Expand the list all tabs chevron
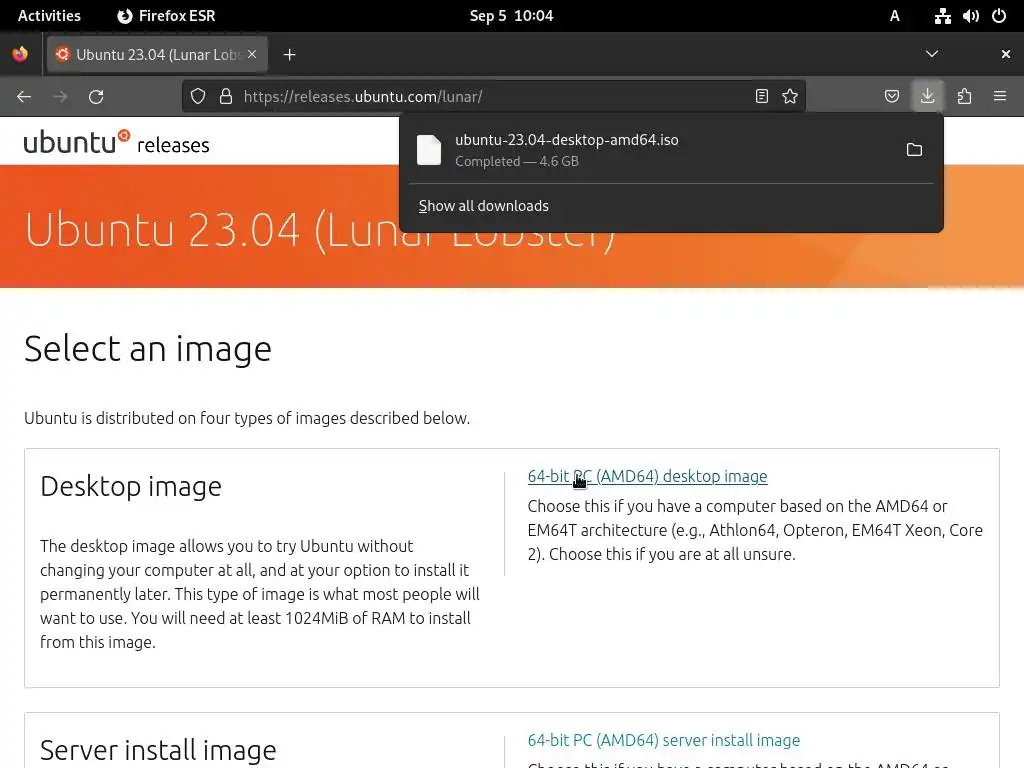This screenshot has height=768, width=1024. [x=932, y=54]
